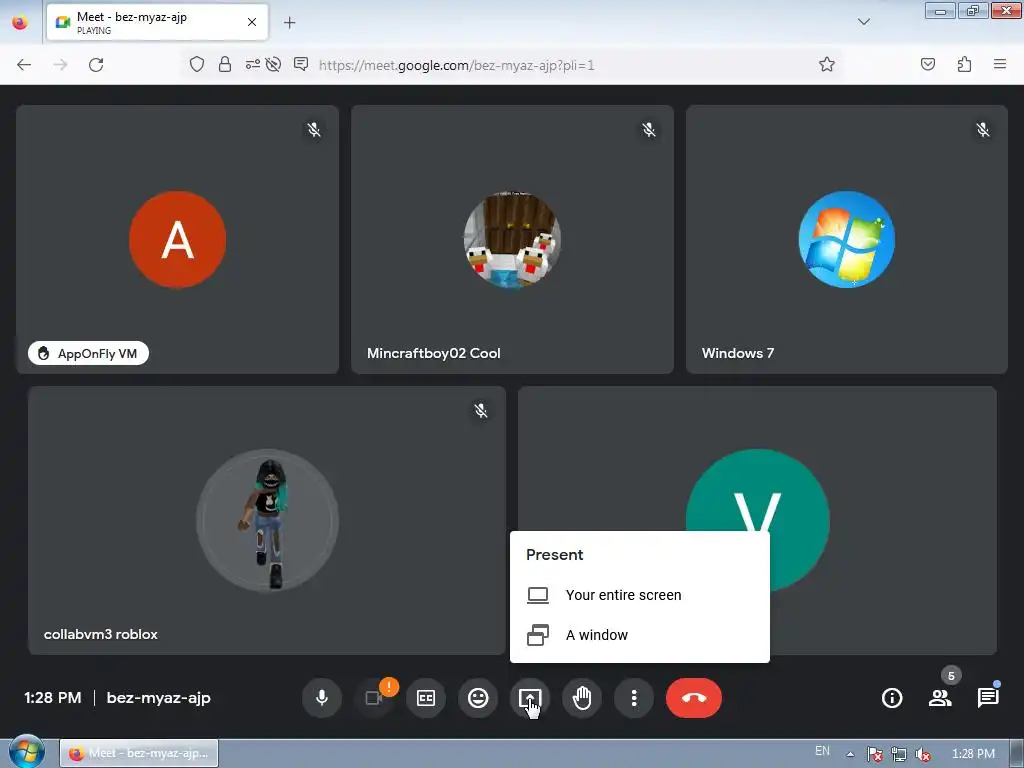Screen dimensions: 1024x768
Task: Click the Windows 7 name label
Action: click(738, 353)
